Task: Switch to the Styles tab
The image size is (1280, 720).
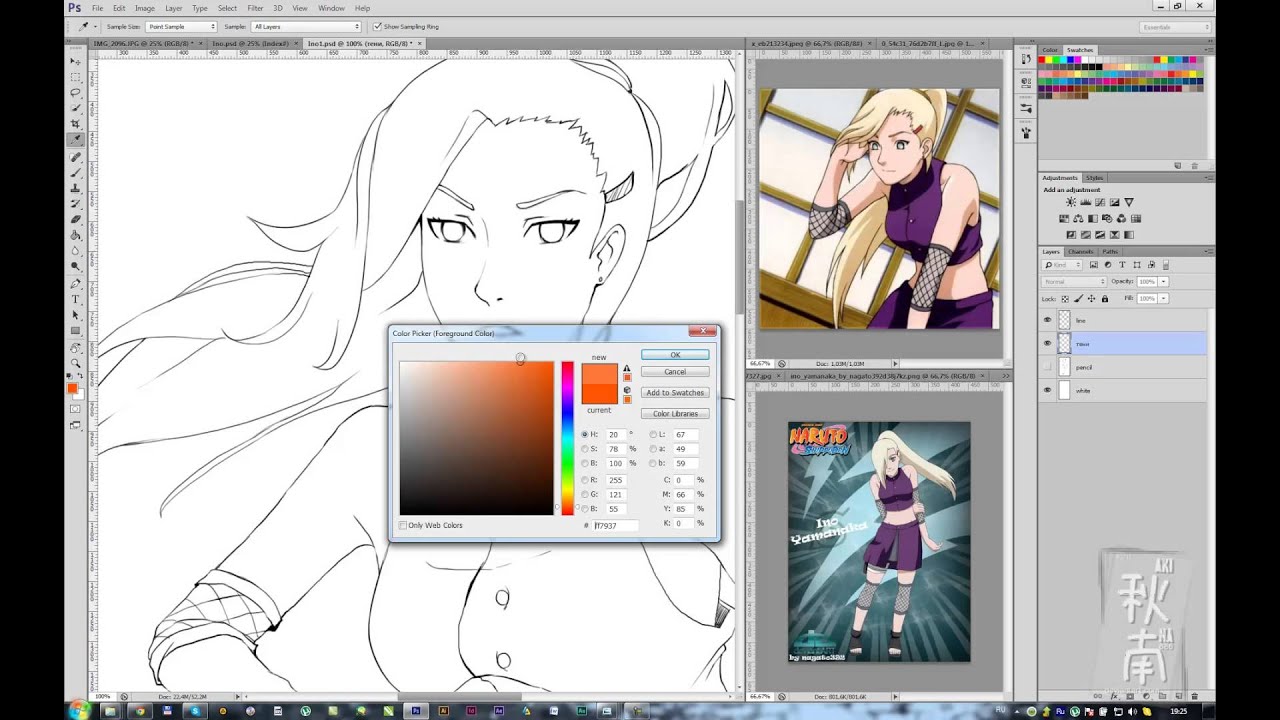Action: click(x=1095, y=177)
